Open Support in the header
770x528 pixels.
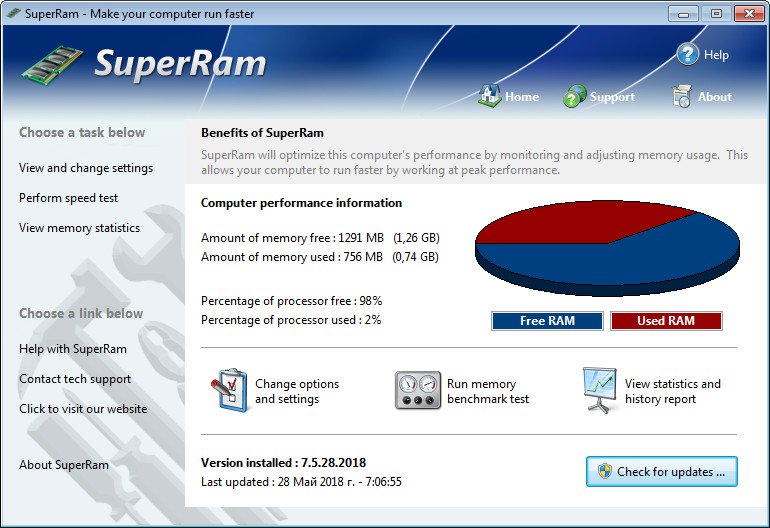(x=612, y=97)
